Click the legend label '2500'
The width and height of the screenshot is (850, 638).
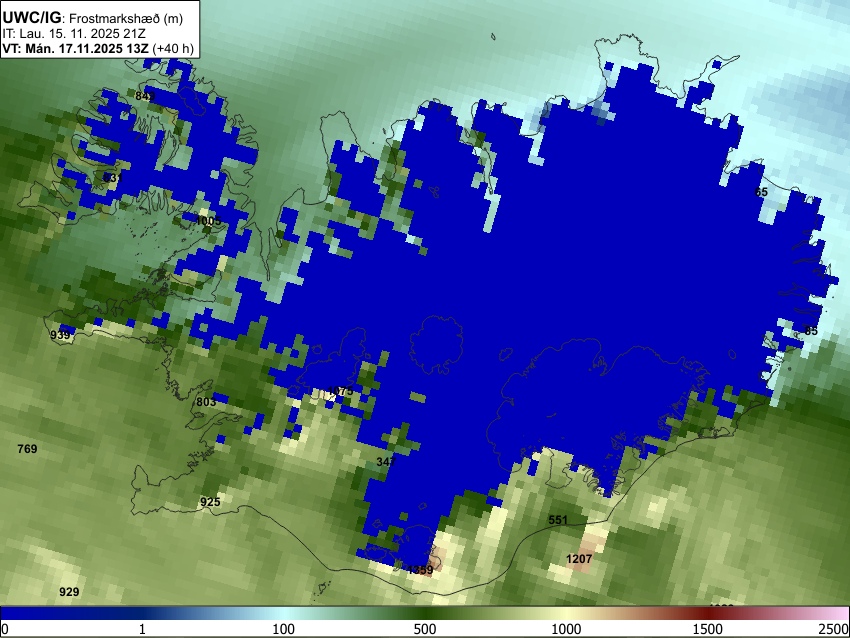834,629
